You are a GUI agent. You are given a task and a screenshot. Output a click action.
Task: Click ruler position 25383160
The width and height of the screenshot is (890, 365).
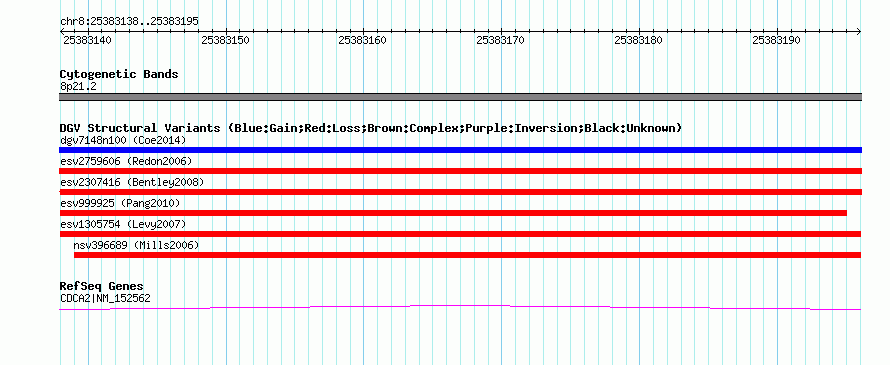362,40
